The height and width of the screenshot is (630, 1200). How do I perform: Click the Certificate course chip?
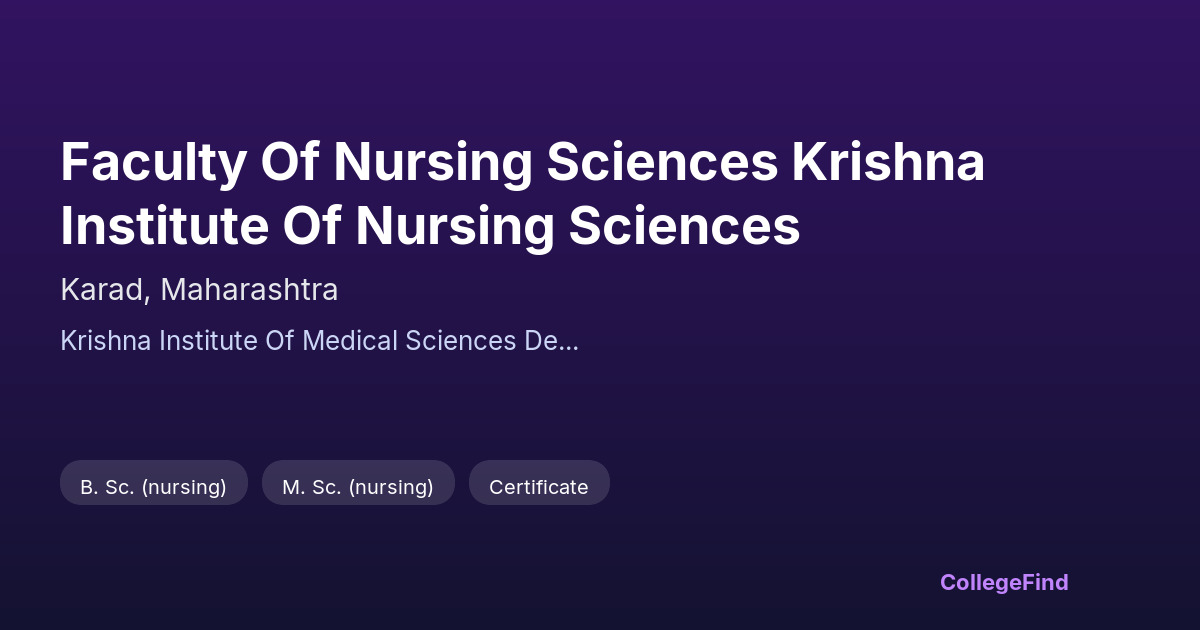(538, 487)
